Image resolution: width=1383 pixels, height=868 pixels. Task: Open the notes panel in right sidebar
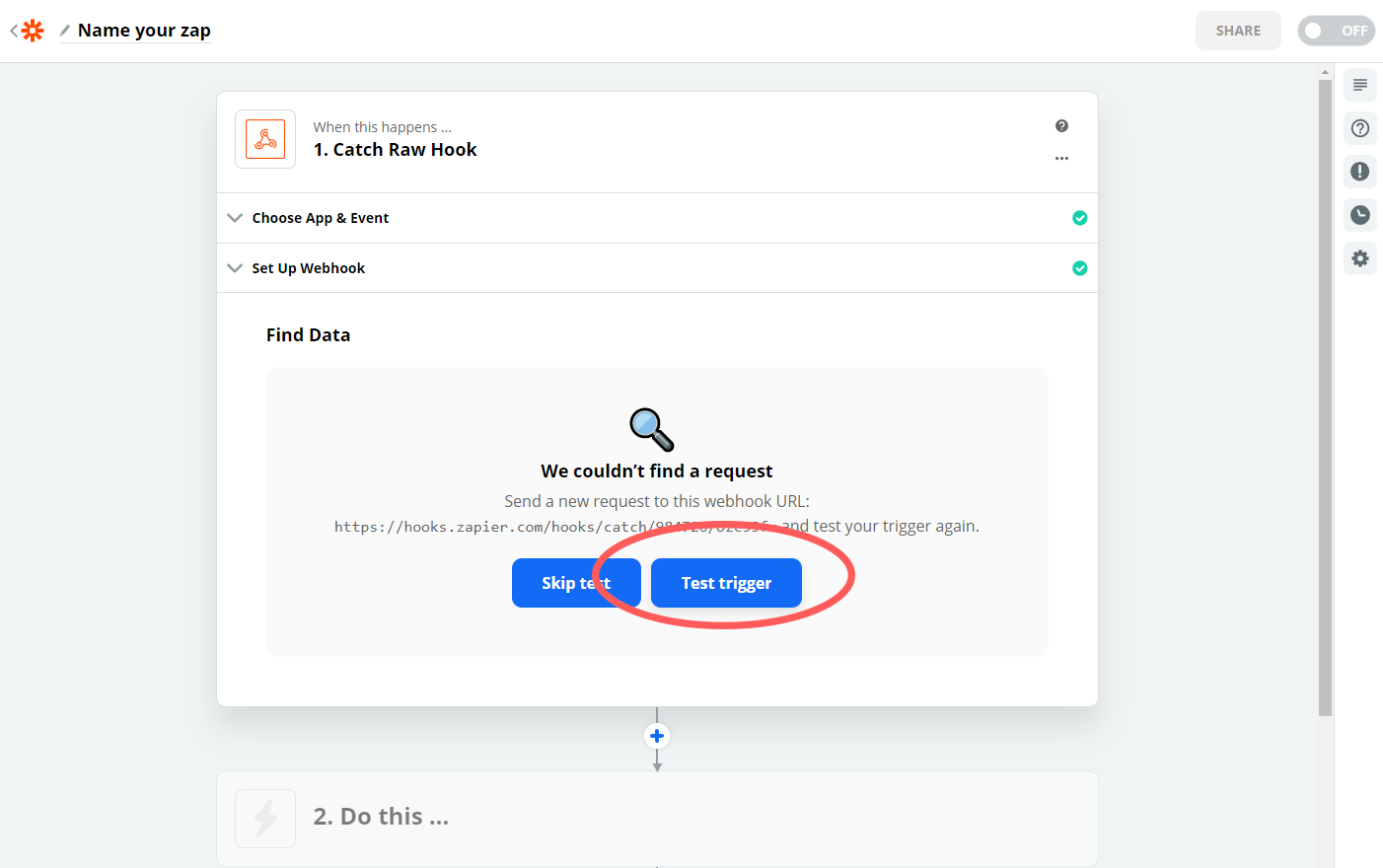(x=1359, y=85)
